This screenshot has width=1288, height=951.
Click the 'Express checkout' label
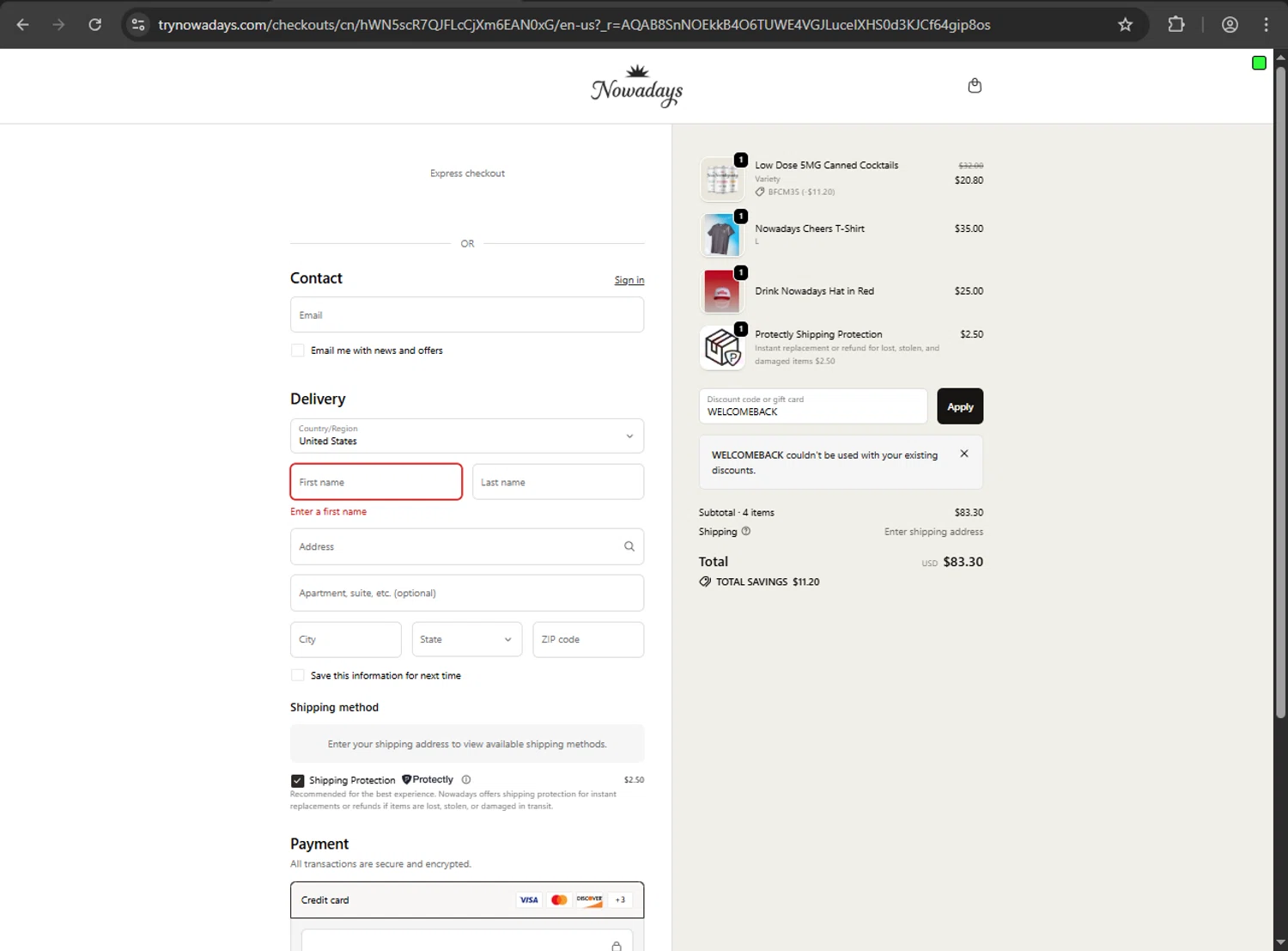click(467, 174)
